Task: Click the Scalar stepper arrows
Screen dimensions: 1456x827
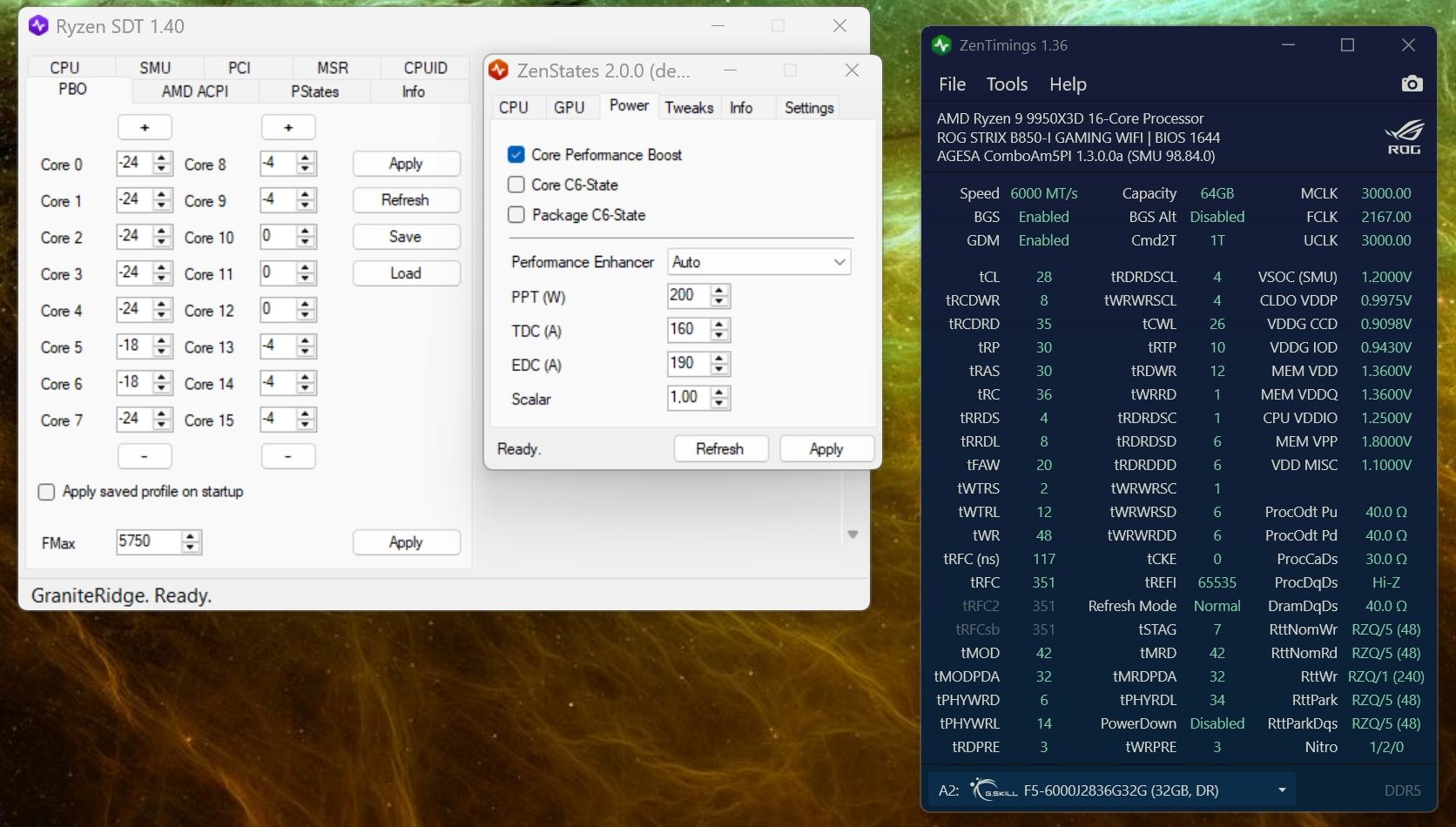Action: 719,398
